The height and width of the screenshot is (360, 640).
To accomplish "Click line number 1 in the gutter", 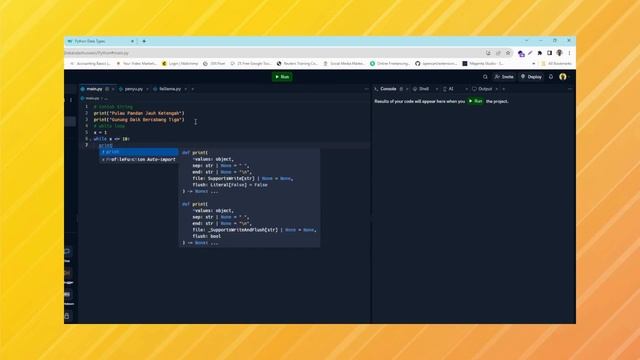I will tap(86, 107).
